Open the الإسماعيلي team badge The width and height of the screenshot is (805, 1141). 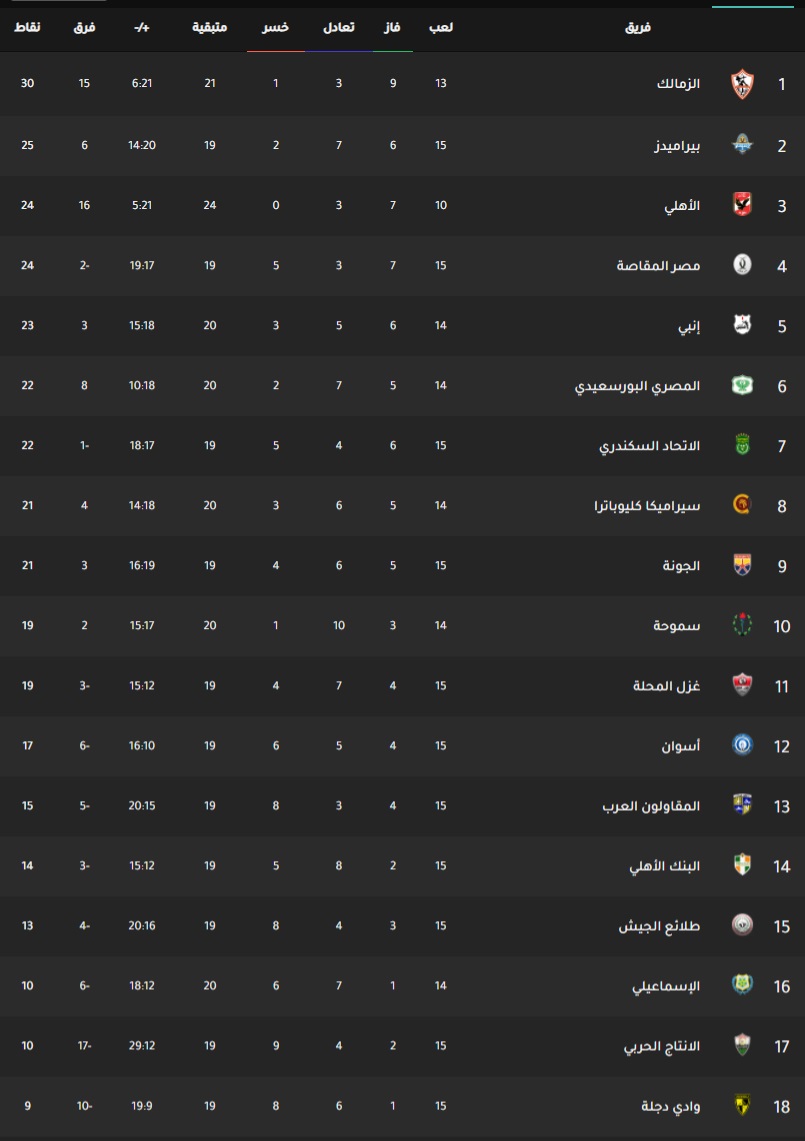[x=742, y=985]
